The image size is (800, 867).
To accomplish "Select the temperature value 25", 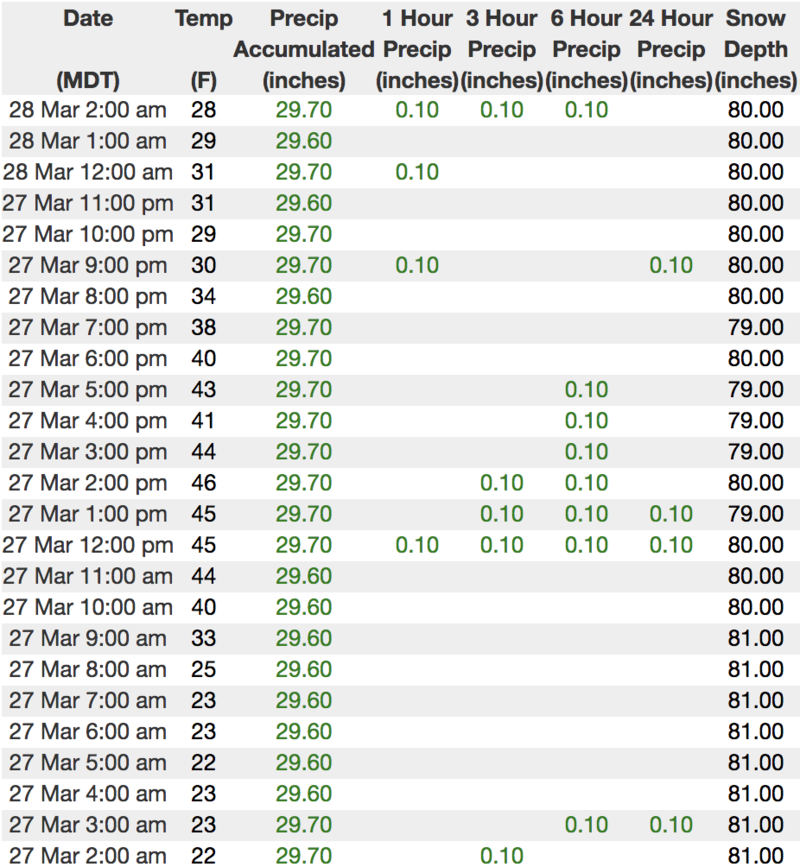I will (203, 669).
